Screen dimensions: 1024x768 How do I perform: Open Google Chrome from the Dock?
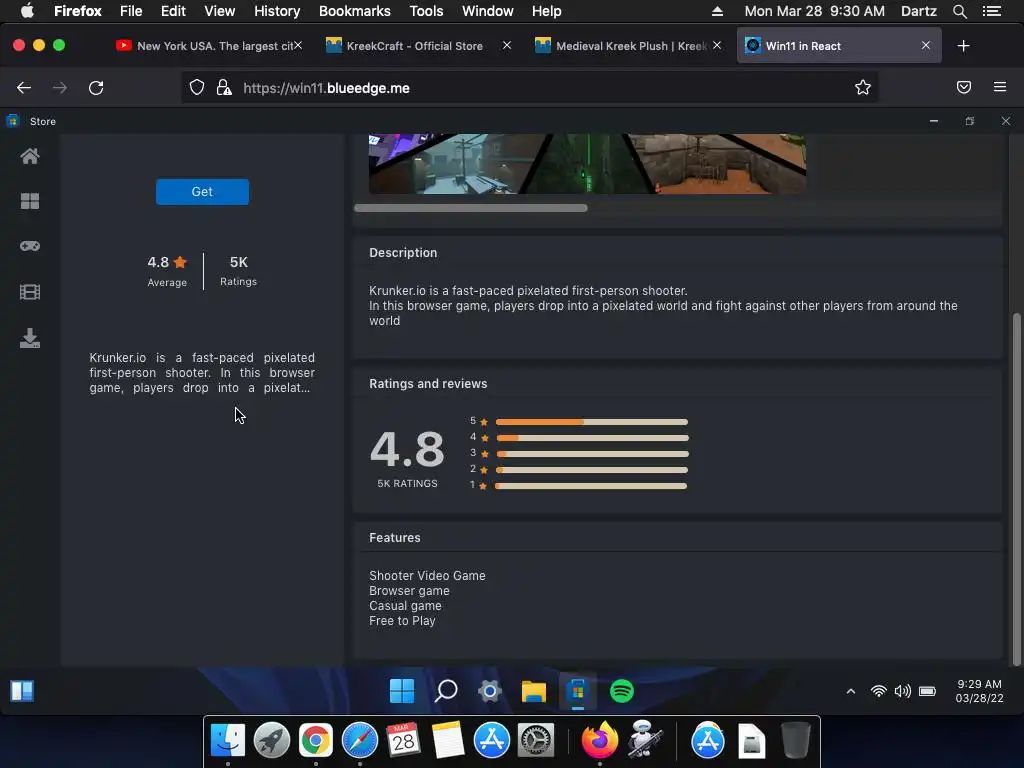[x=315, y=741]
